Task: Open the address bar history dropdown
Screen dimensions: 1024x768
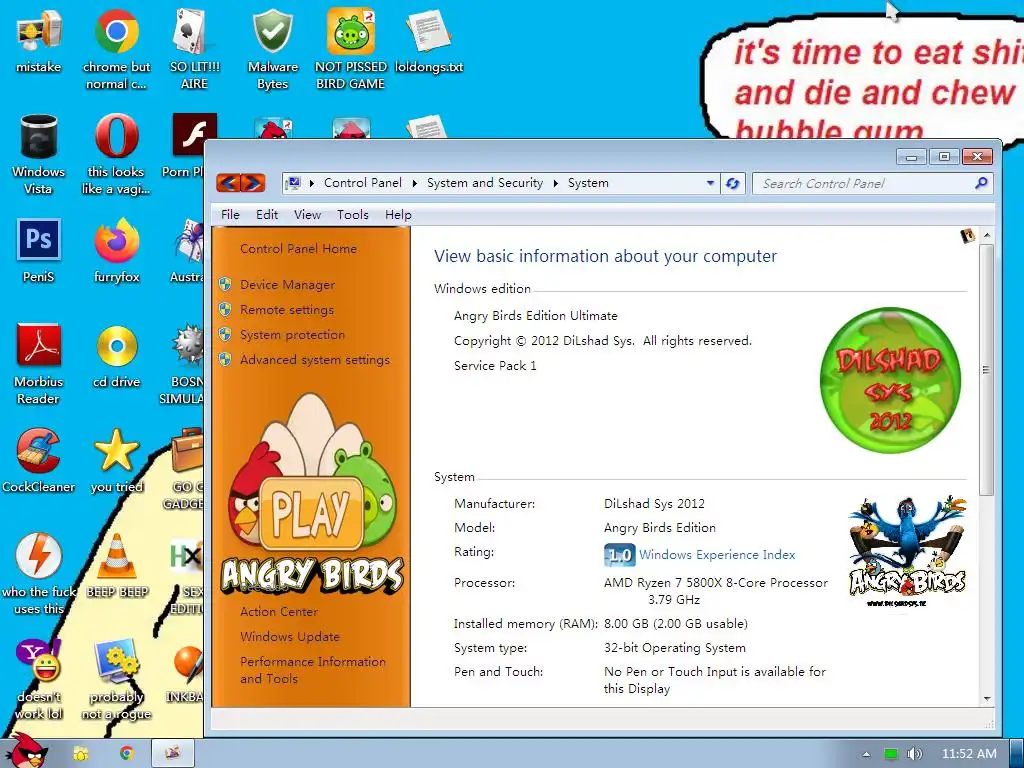Action: 711,184
